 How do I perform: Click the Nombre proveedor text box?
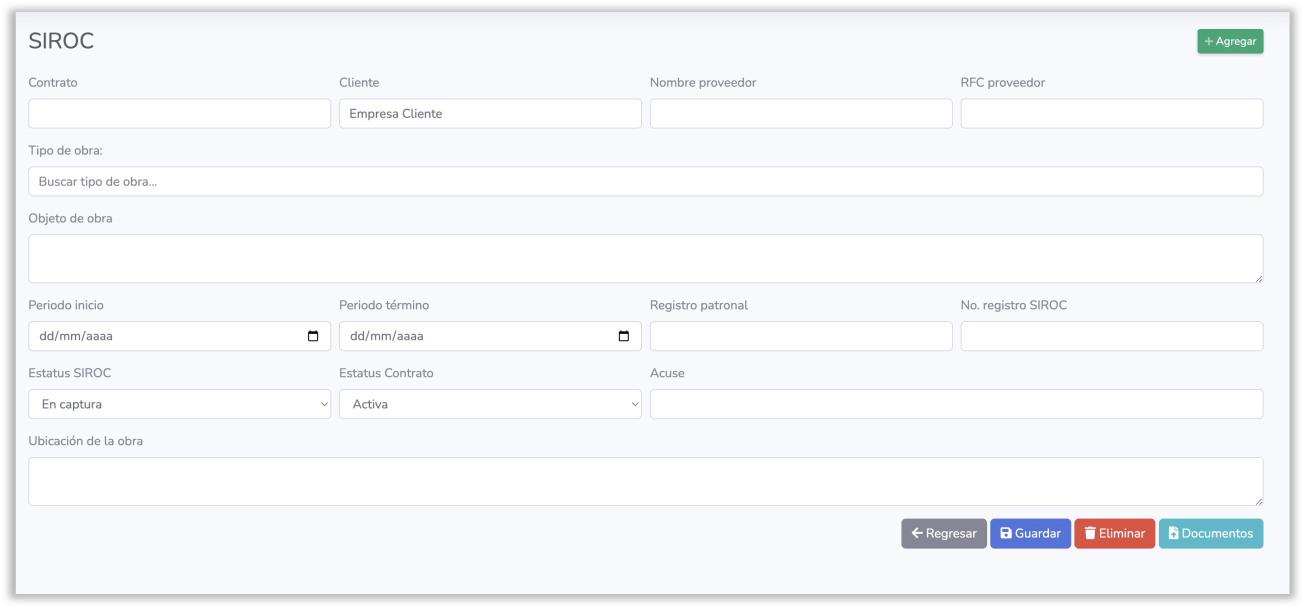(x=800, y=113)
